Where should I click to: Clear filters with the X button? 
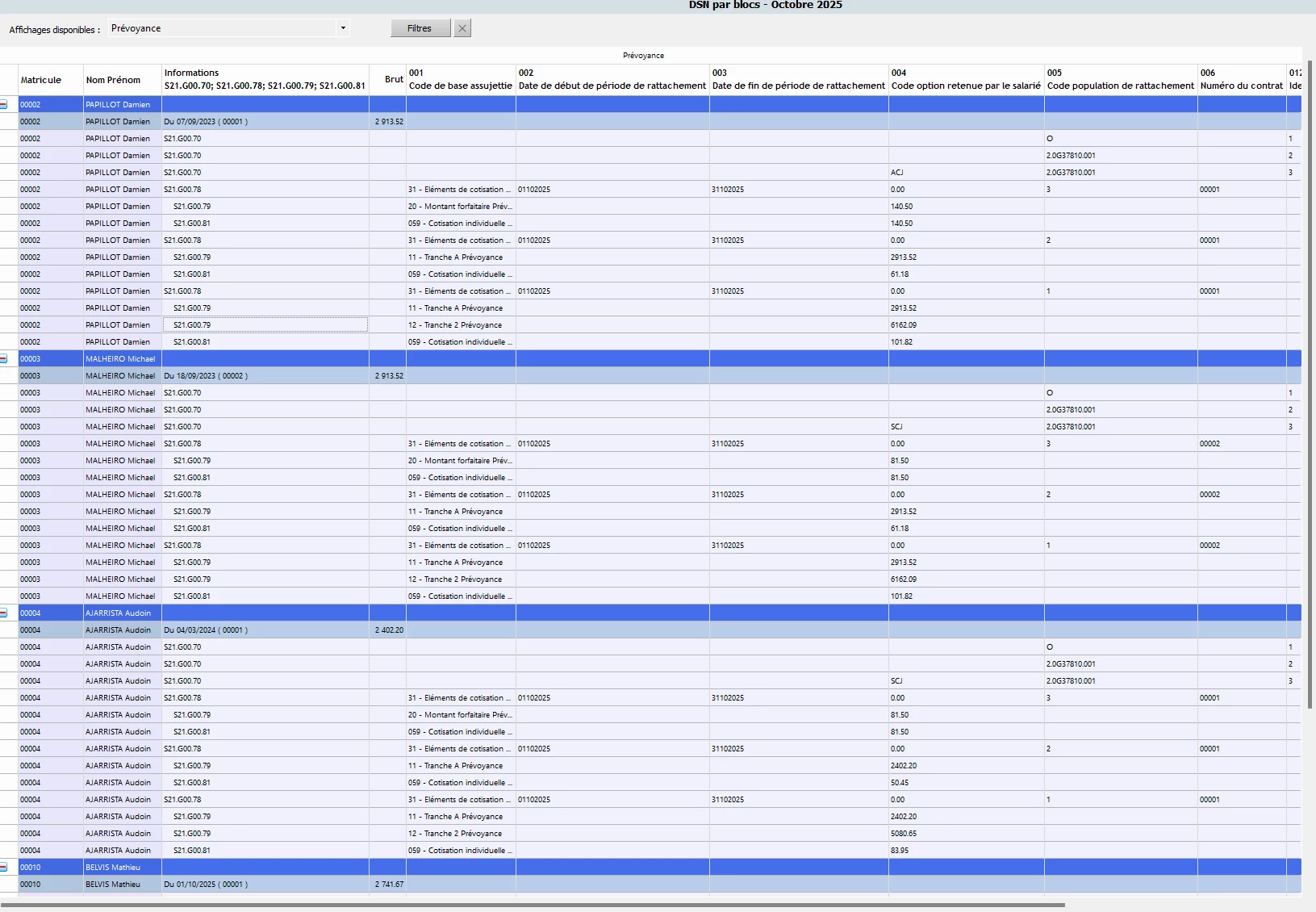462,28
